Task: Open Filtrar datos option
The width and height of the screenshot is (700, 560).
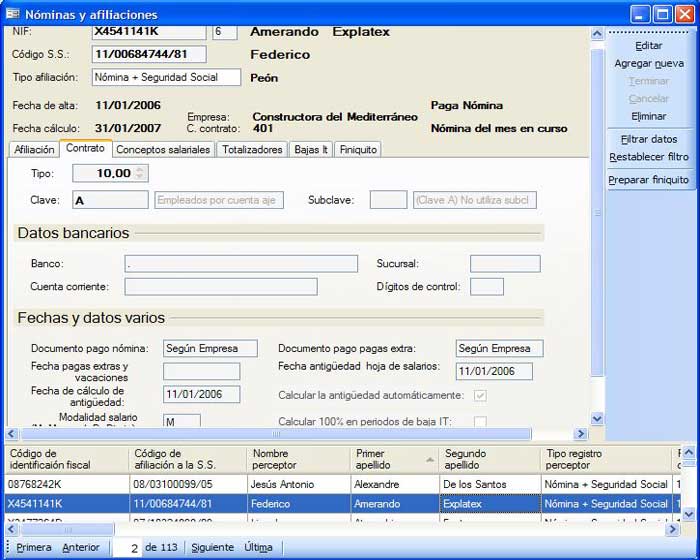Action: click(648, 139)
